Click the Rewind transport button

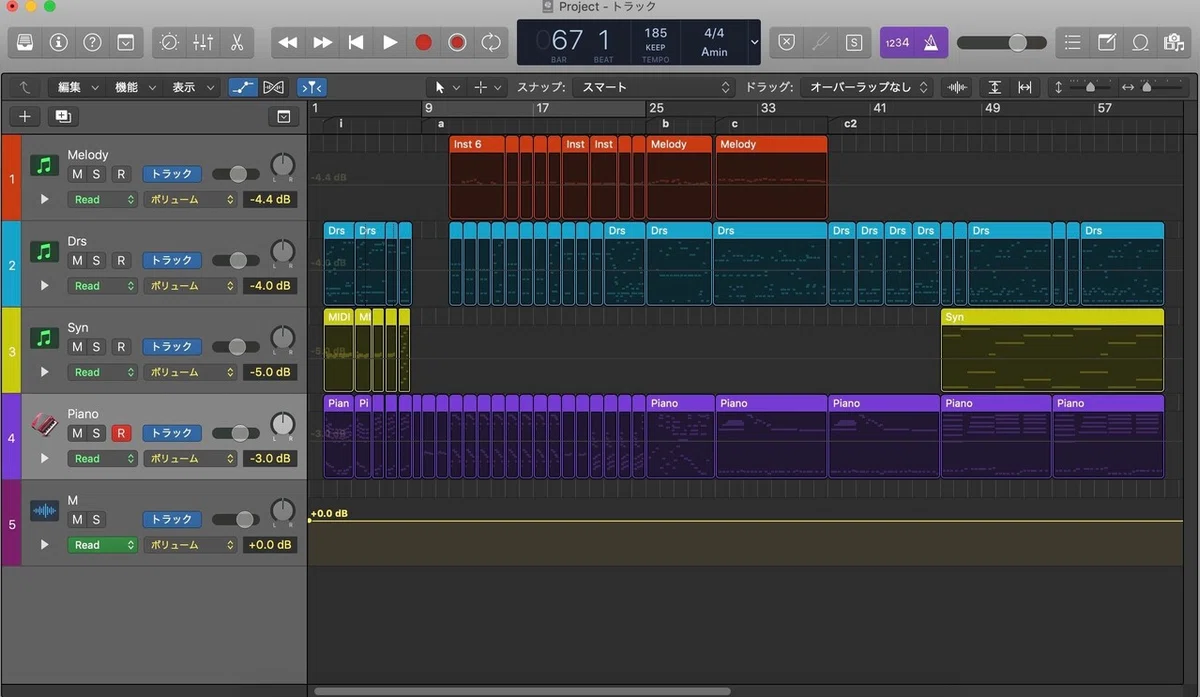point(288,42)
